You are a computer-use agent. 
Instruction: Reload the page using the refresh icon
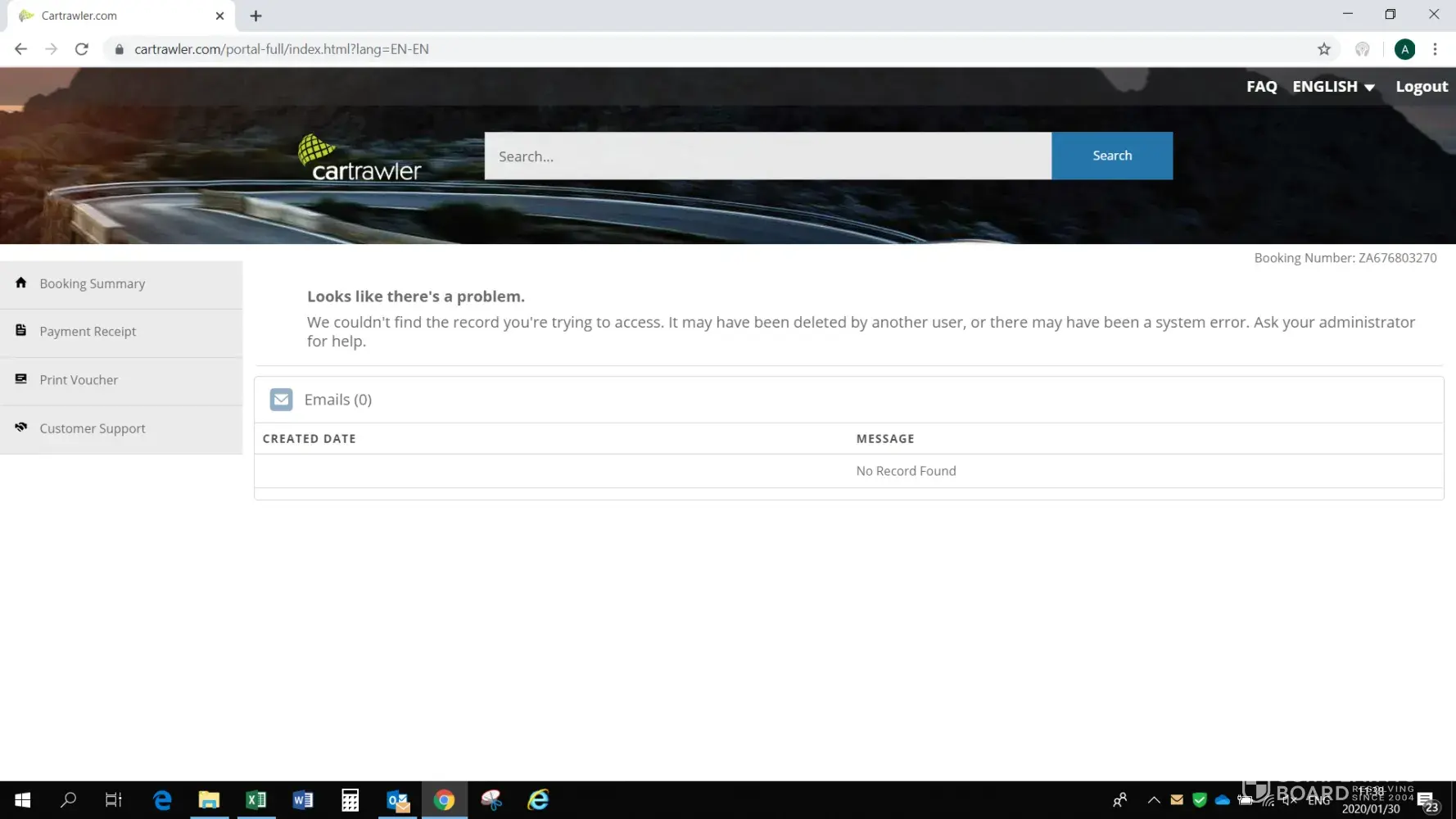tap(82, 49)
